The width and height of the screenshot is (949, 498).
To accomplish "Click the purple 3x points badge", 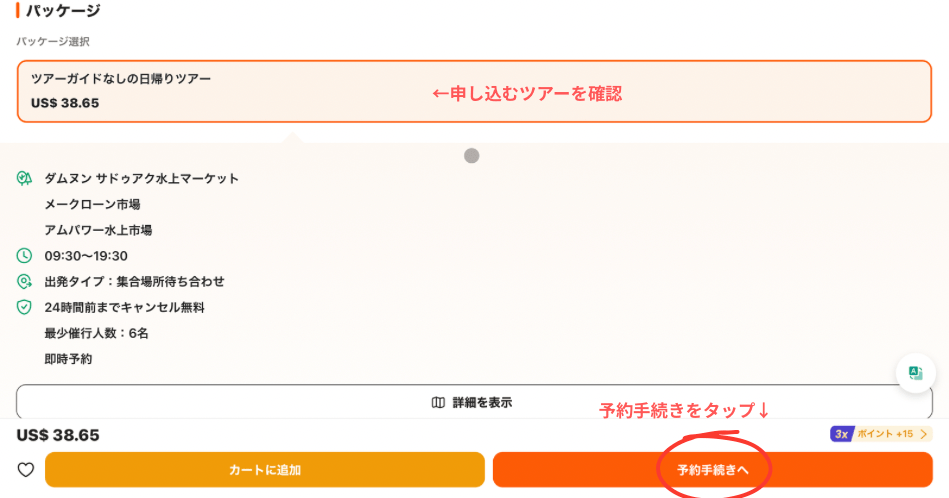I will pyautogui.click(x=841, y=434).
